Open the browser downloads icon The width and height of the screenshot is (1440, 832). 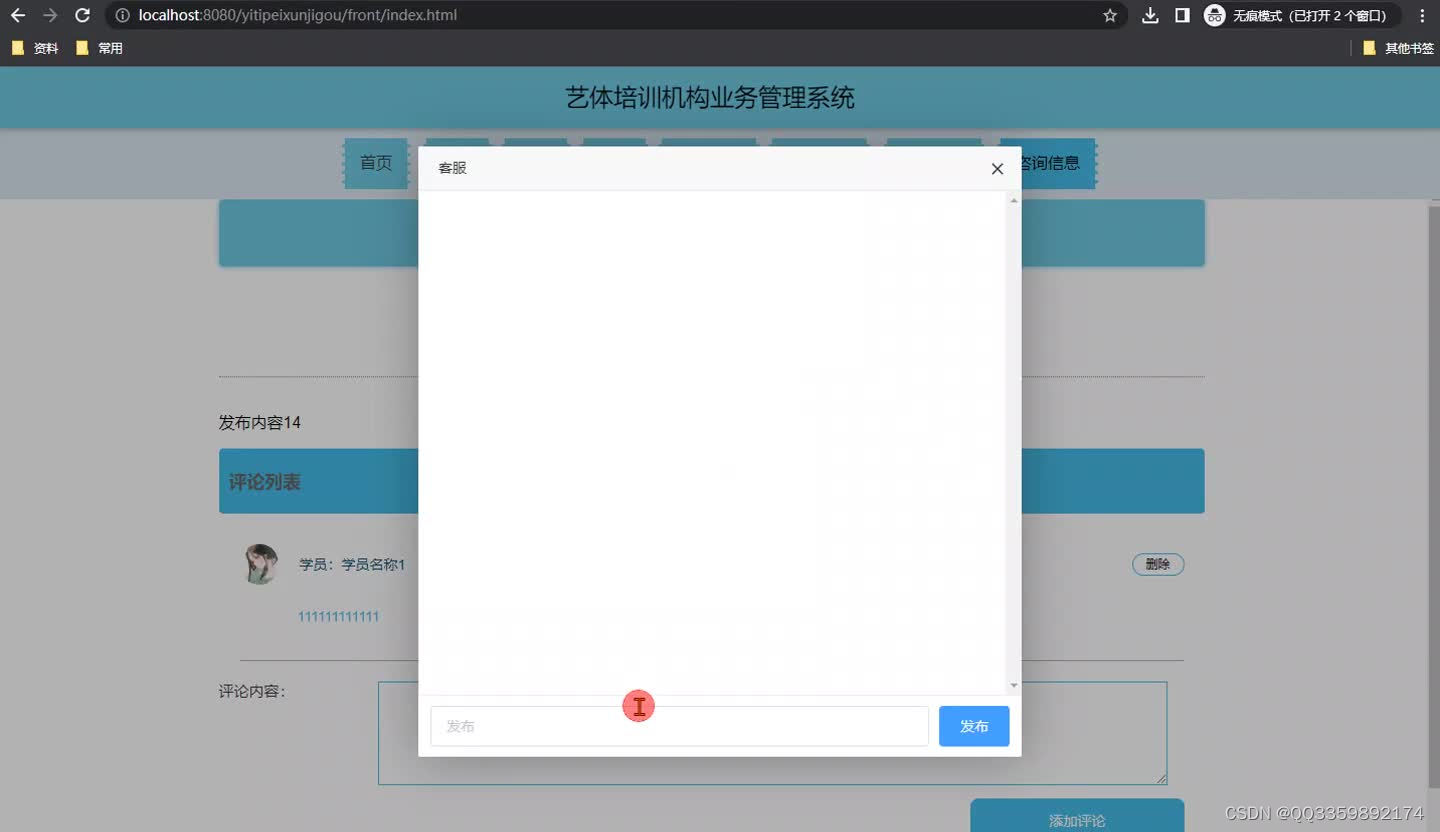click(x=1150, y=15)
